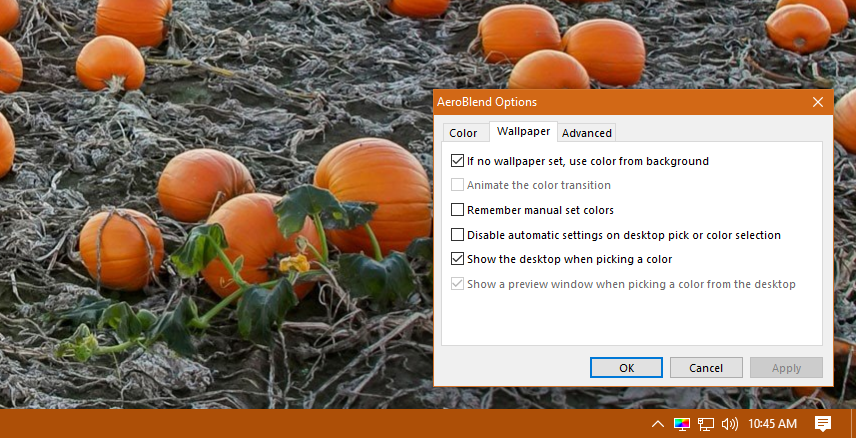Switch to the Color tab
Image resolution: width=856 pixels, height=438 pixels.
point(463,133)
